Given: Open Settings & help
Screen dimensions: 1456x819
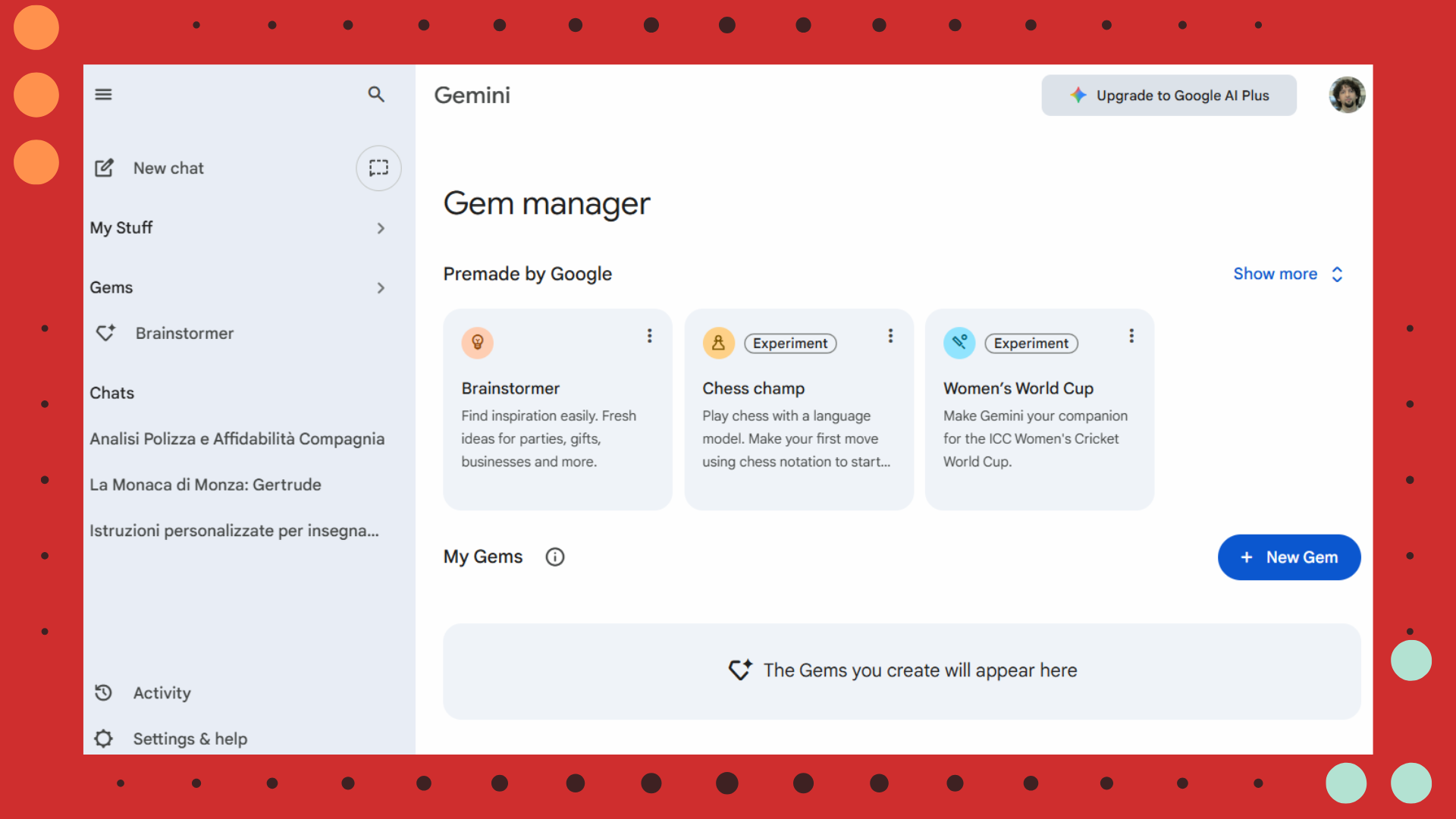Looking at the screenshot, I should click(190, 739).
